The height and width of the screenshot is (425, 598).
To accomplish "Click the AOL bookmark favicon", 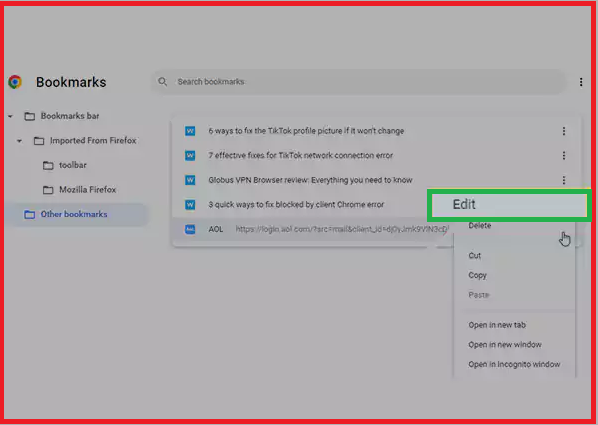I will tap(190, 229).
